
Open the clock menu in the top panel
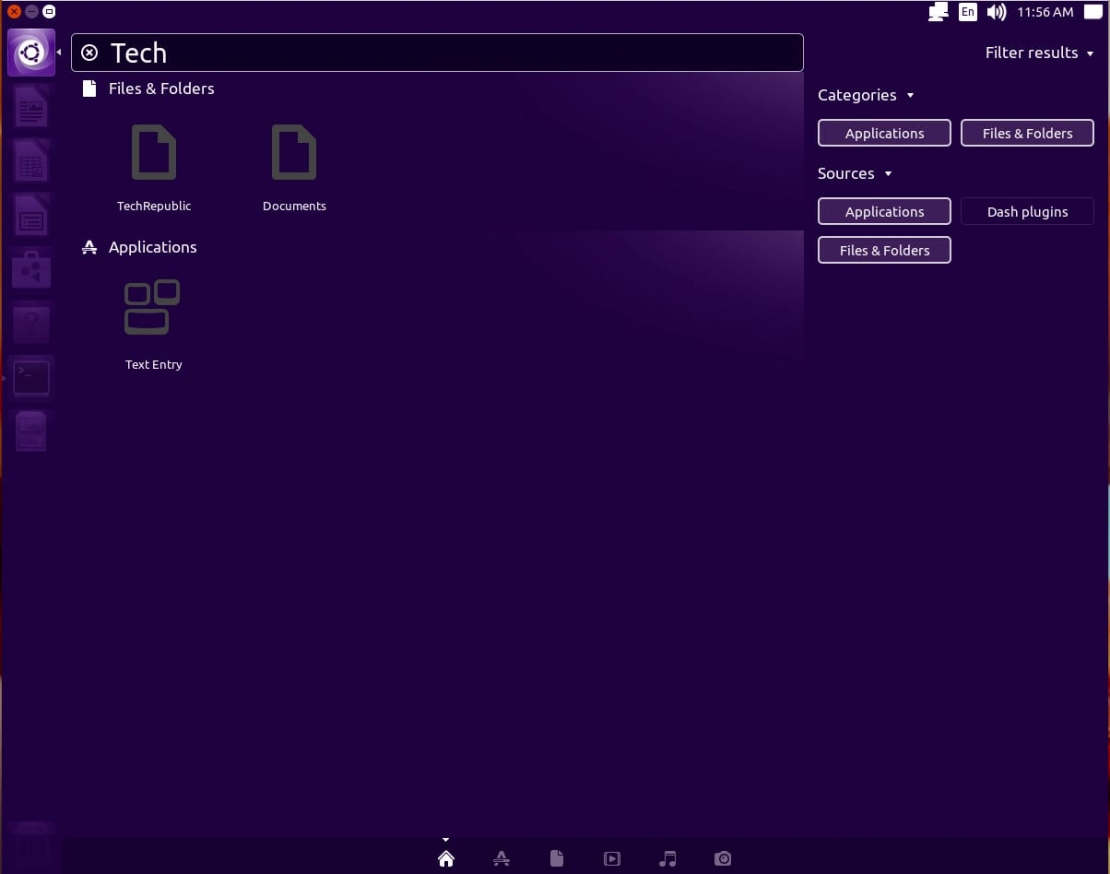pyautogui.click(x=1044, y=12)
